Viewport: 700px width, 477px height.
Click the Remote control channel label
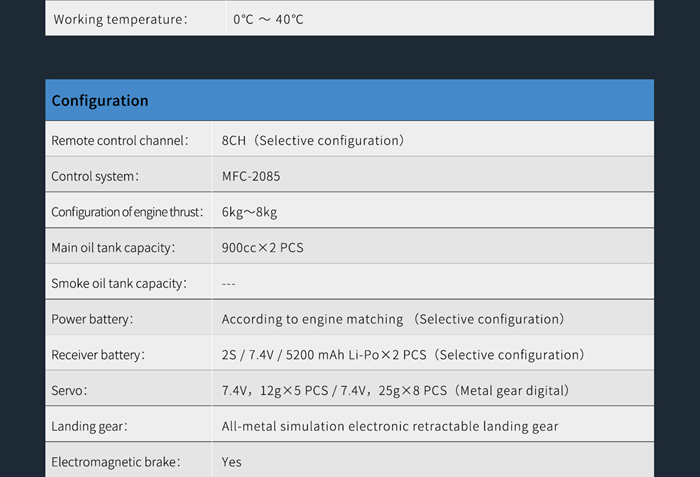[x=119, y=141]
